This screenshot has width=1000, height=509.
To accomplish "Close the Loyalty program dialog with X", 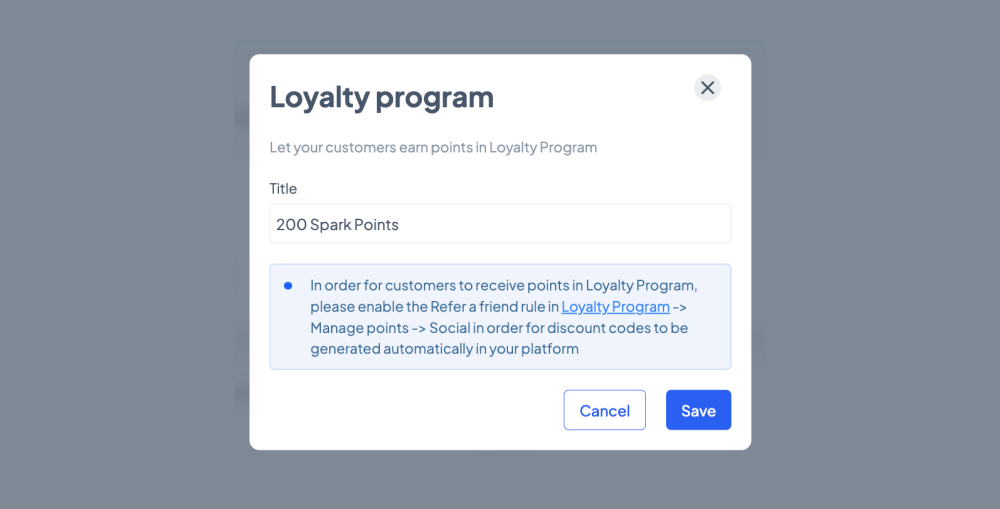I will click(707, 88).
